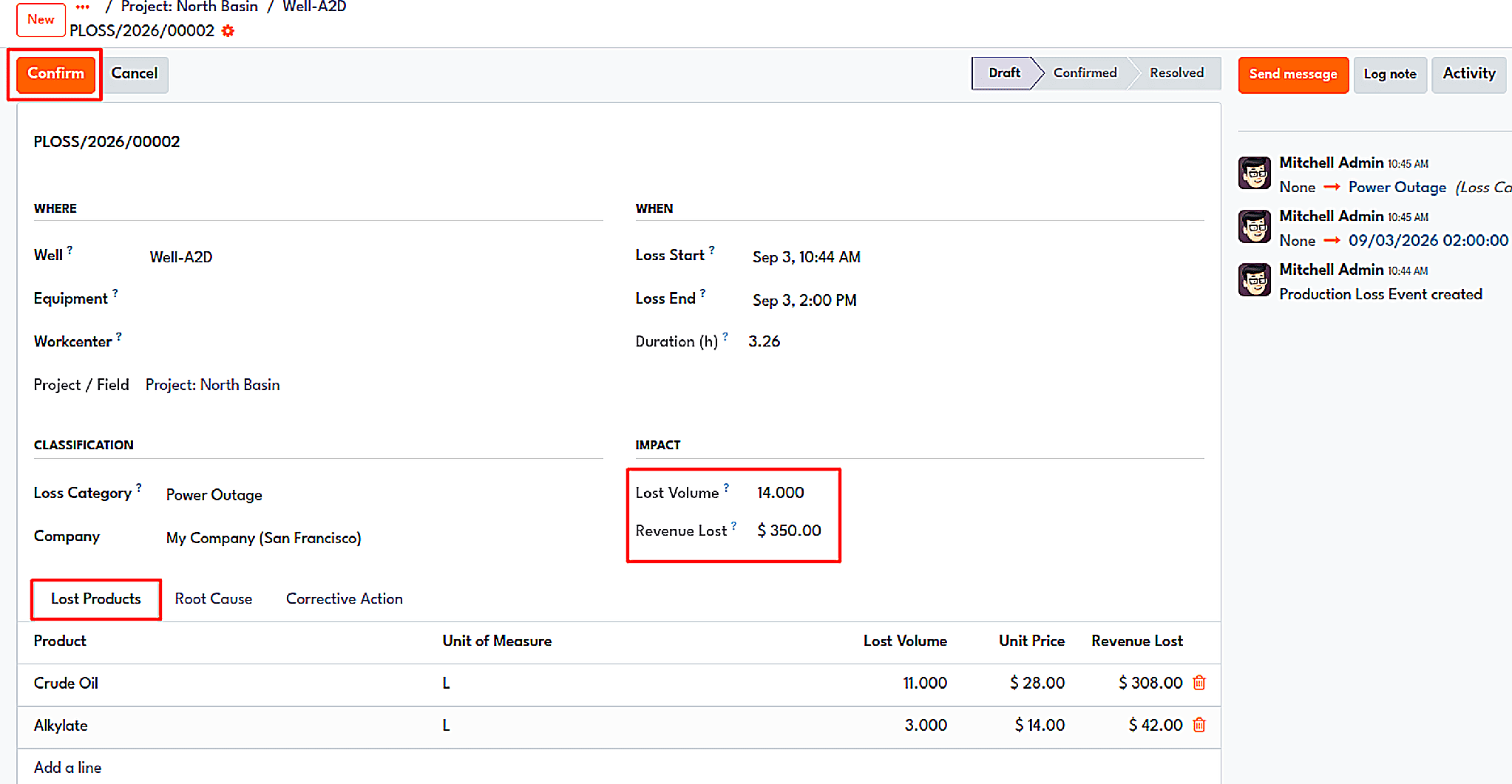This screenshot has width=1512, height=784.
Task: Add a line to Lost Products
Action: tap(67, 768)
